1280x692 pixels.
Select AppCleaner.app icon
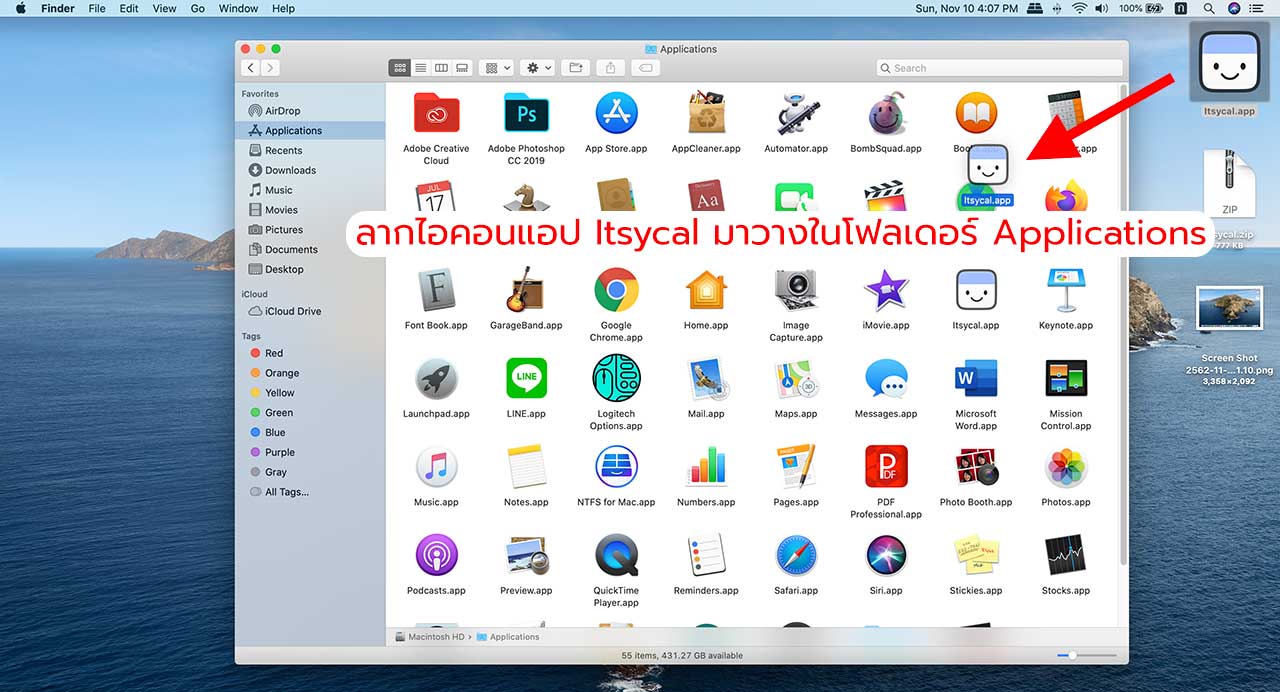click(x=706, y=114)
